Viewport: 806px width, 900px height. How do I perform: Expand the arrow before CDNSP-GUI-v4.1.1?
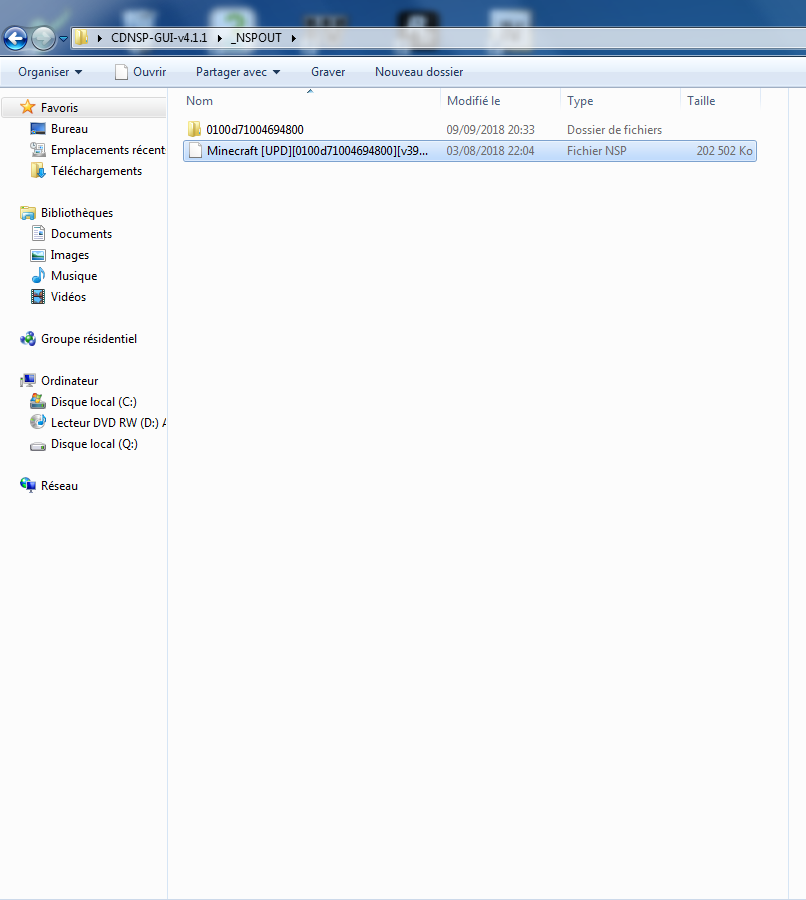[x=99, y=38]
